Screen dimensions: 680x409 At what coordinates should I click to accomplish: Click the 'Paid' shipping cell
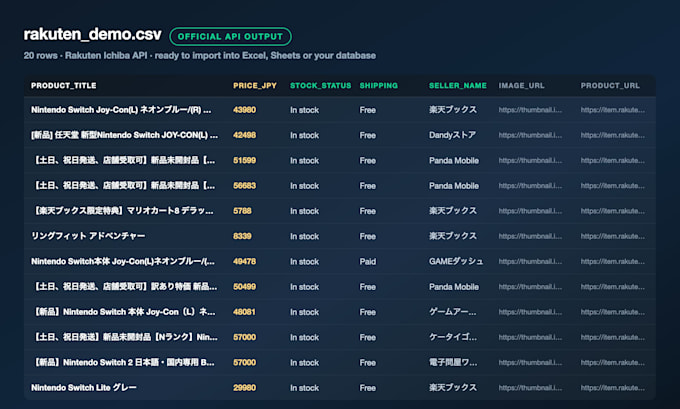click(368, 261)
